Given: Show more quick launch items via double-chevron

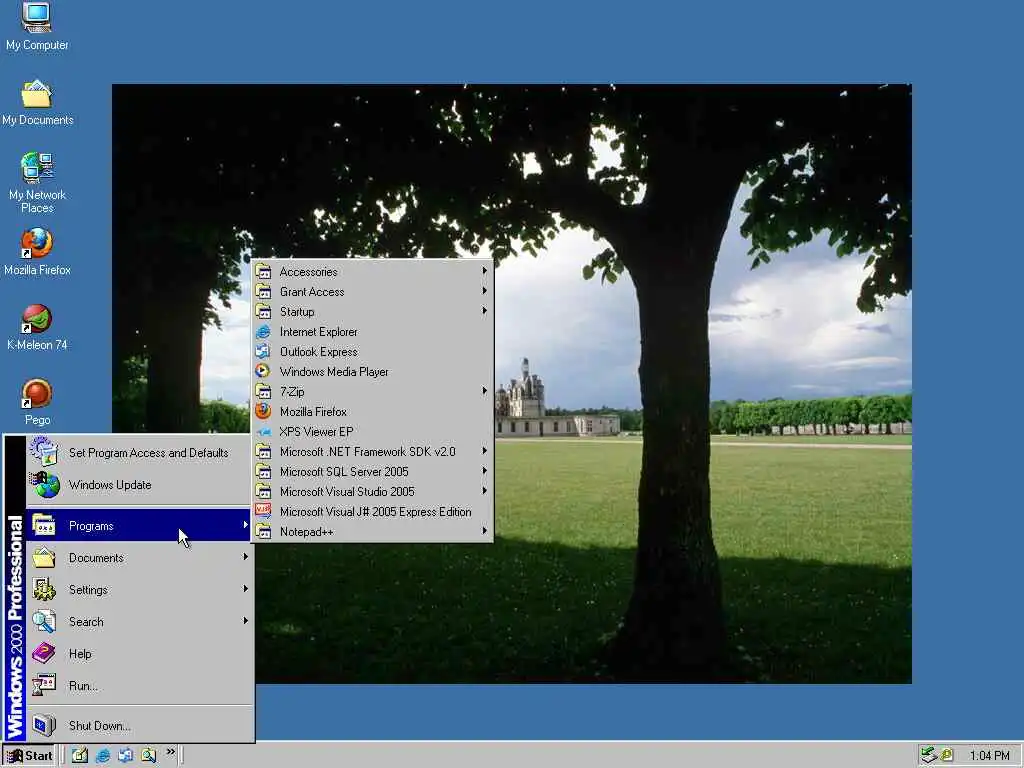Looking at the screenshot, I should pyautogui.click(x=170, y=752).
